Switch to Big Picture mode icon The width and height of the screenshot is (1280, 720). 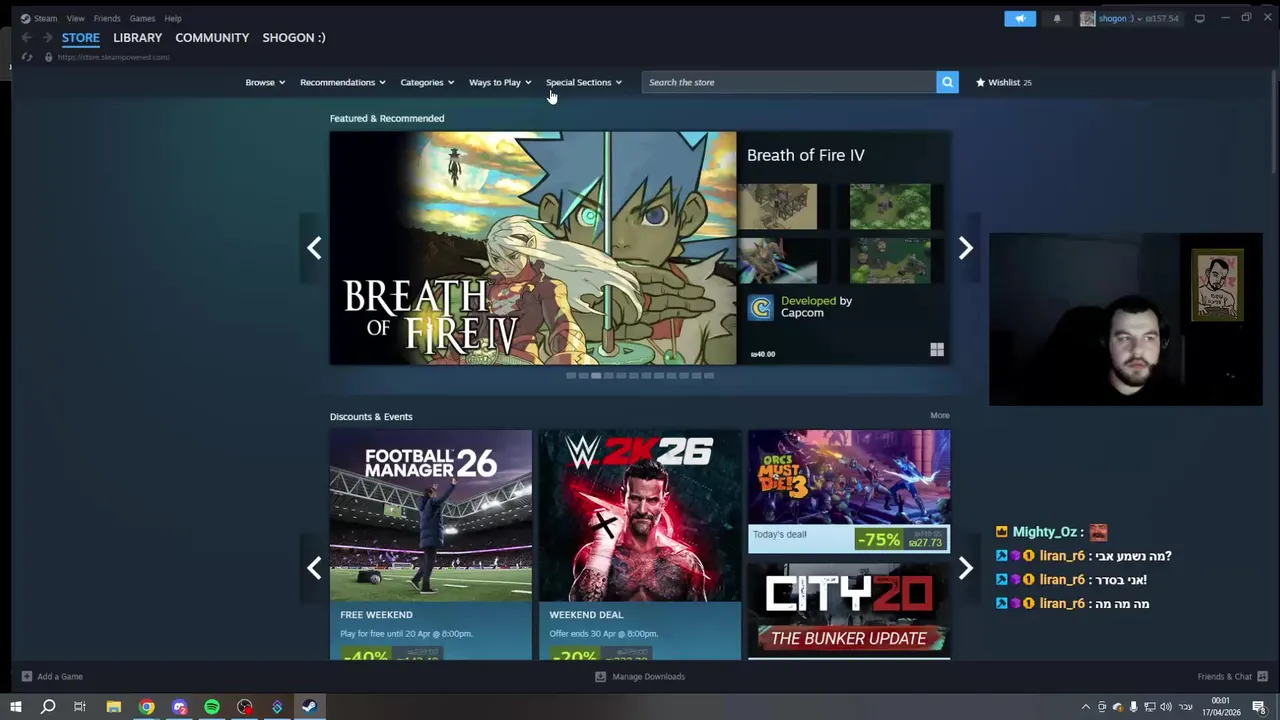click(1200, 18)
